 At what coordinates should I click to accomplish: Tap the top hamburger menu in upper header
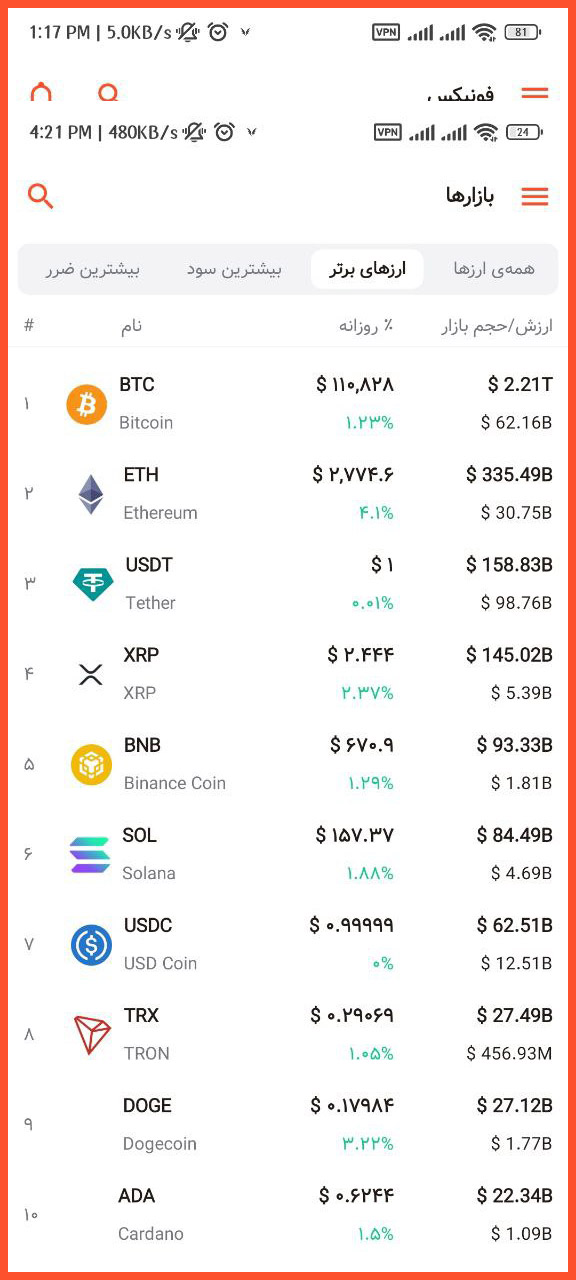(x=535, y=93)
